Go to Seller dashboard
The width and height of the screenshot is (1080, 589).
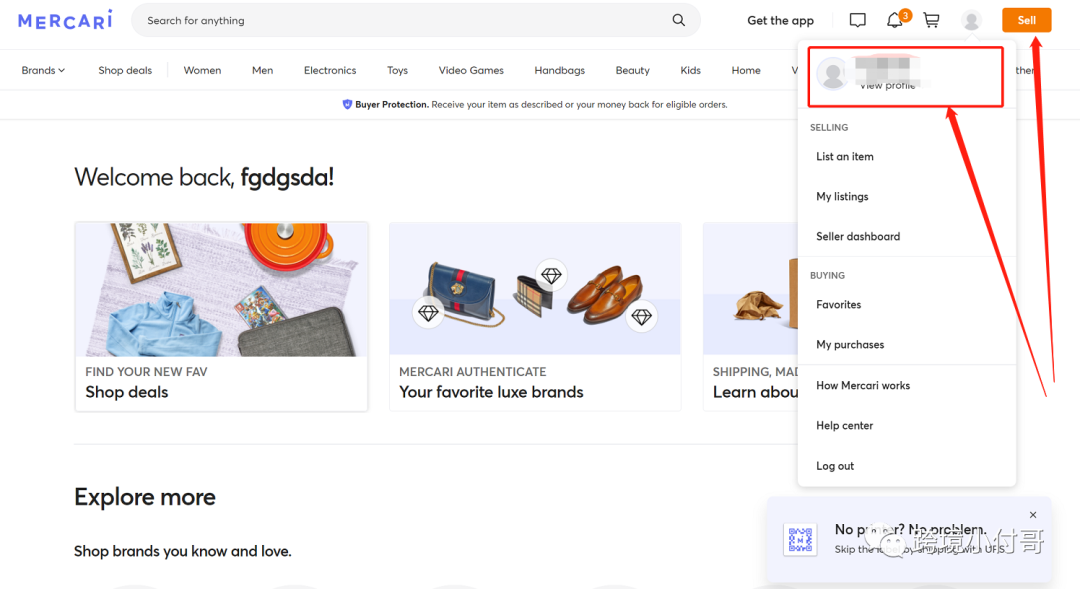tap(858, 237)
